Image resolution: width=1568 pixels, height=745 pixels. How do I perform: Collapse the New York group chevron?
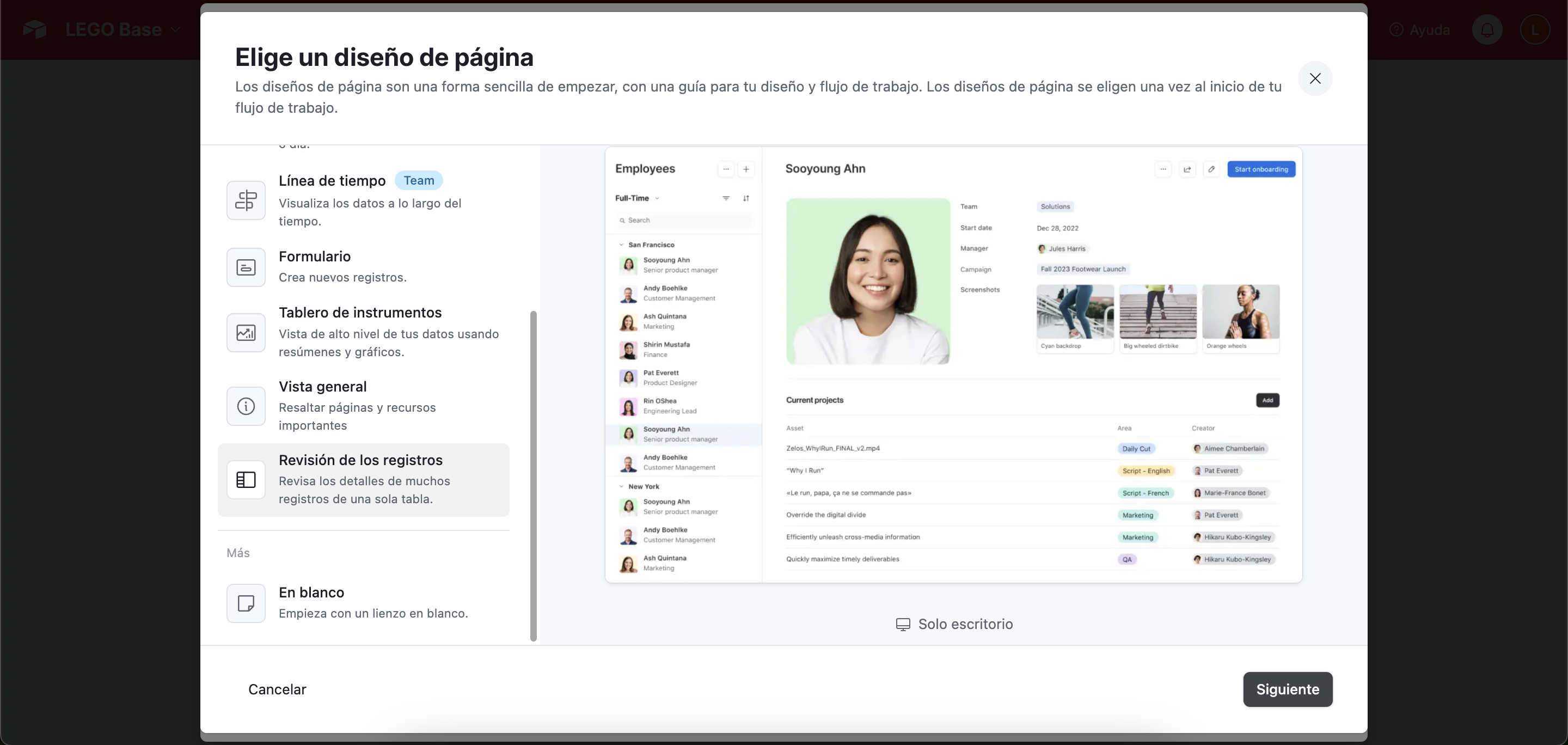point(621,486)
